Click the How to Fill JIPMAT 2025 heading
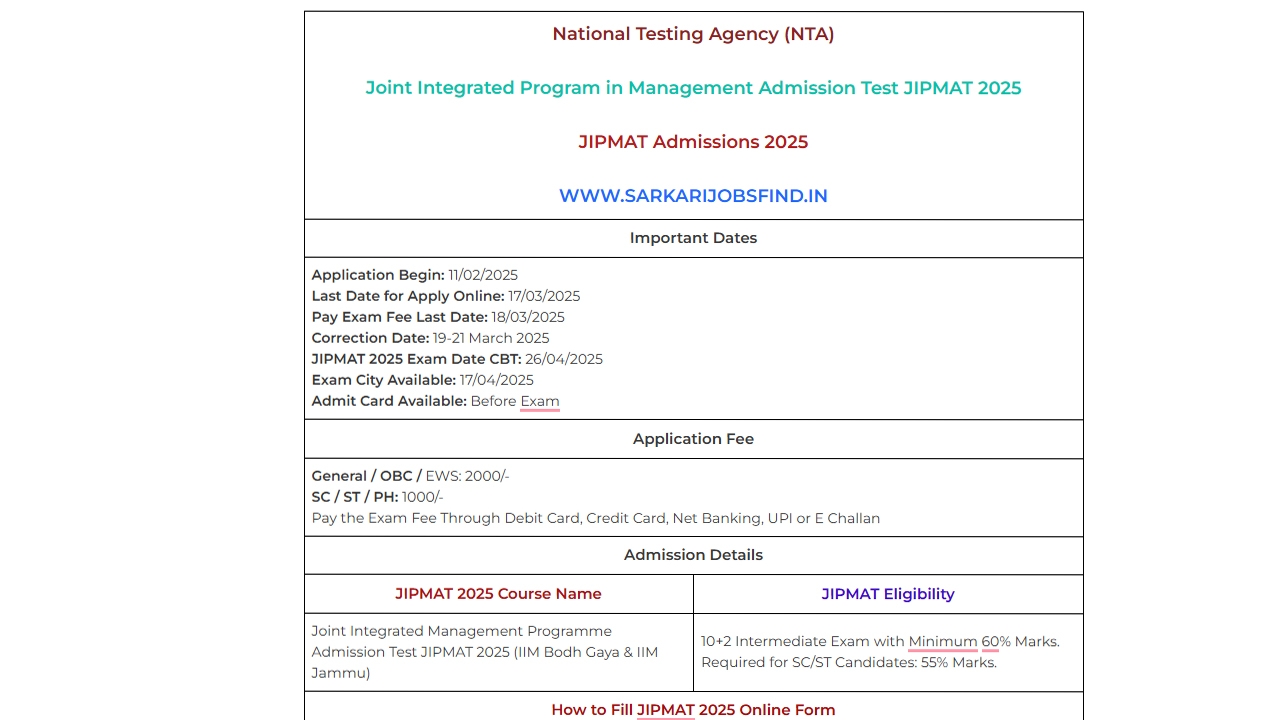This screenshot has width=1280, height=720. point(693,710)
